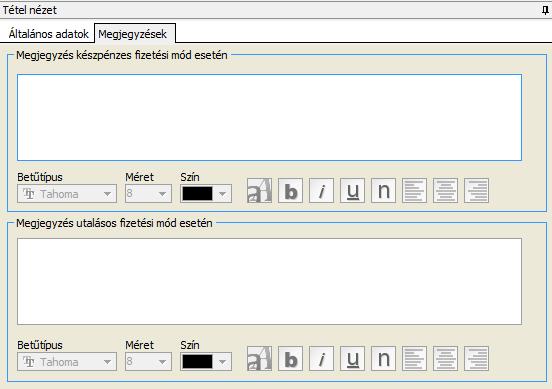Open Betűtípus dropdown in készpénzes section
The height and width of the screenshot is (389, 552).
[x=67, y=194]
